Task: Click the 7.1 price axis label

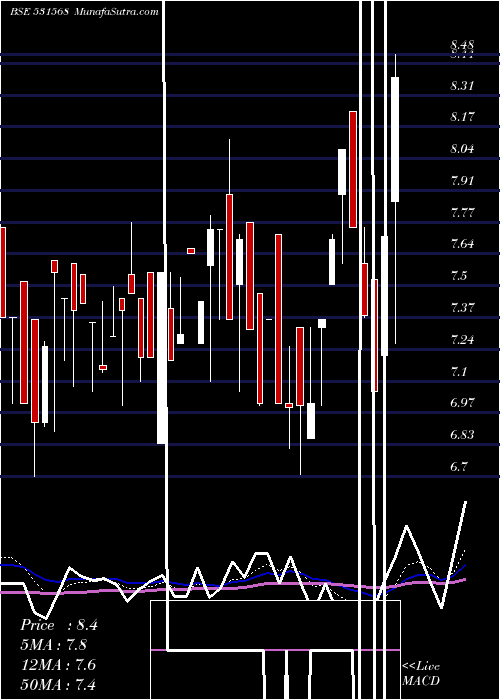Action: pyautogui.click(x=459, y=371)
